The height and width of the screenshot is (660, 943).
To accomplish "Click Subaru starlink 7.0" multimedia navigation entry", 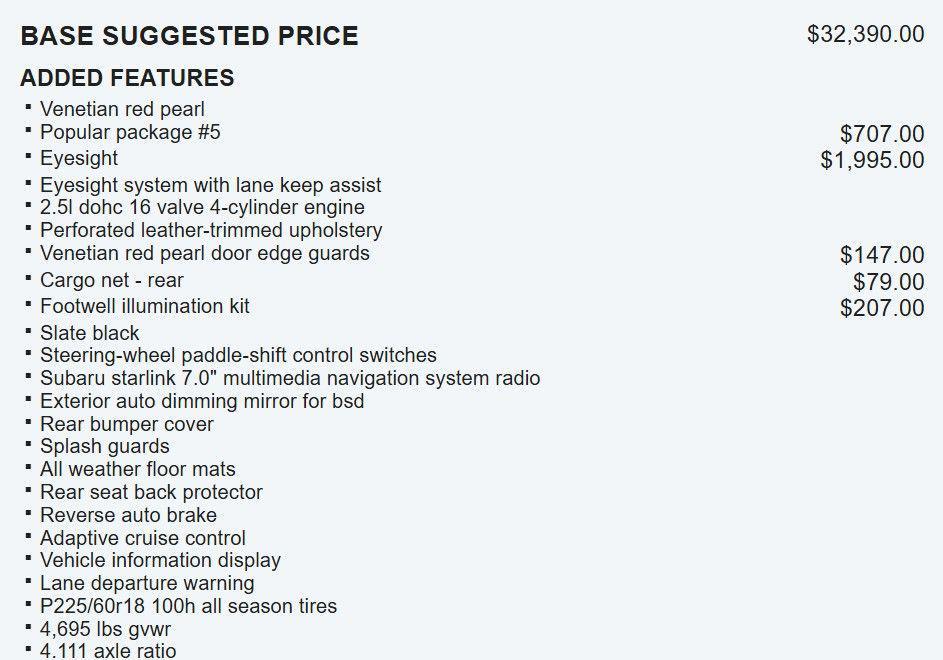I will point(290,378).
